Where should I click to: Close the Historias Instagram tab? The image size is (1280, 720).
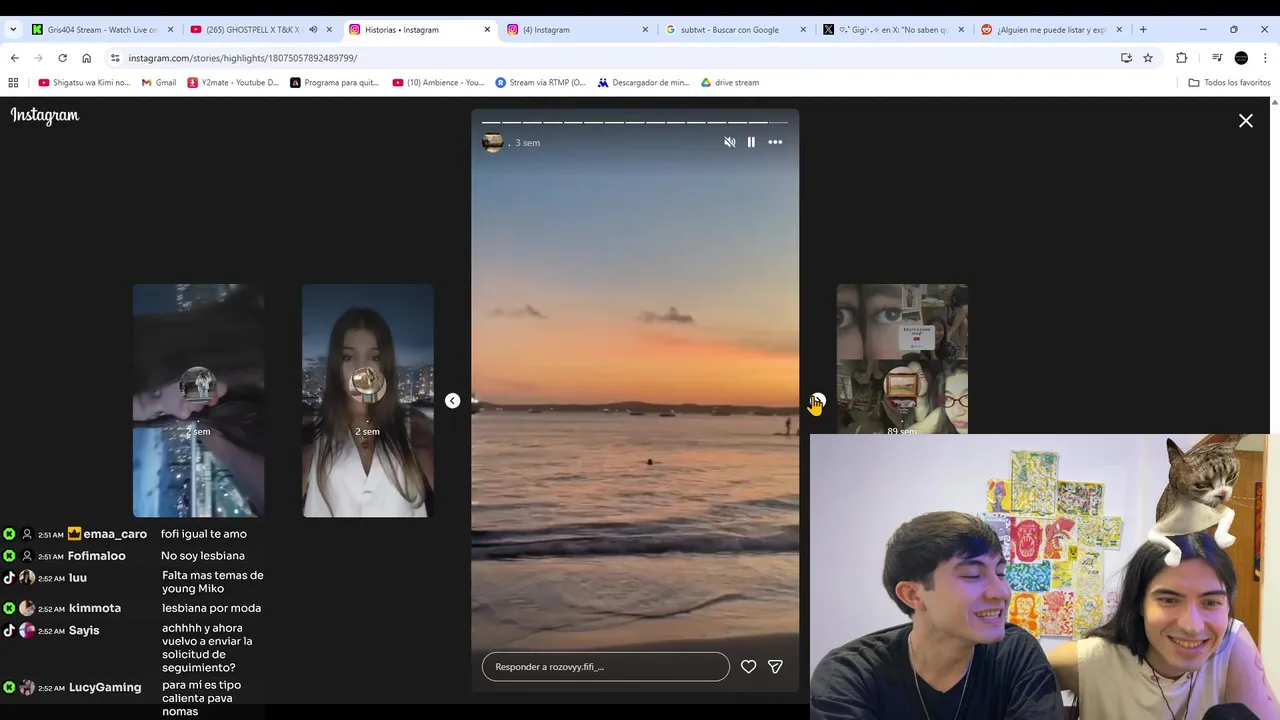tap(487, 30)
